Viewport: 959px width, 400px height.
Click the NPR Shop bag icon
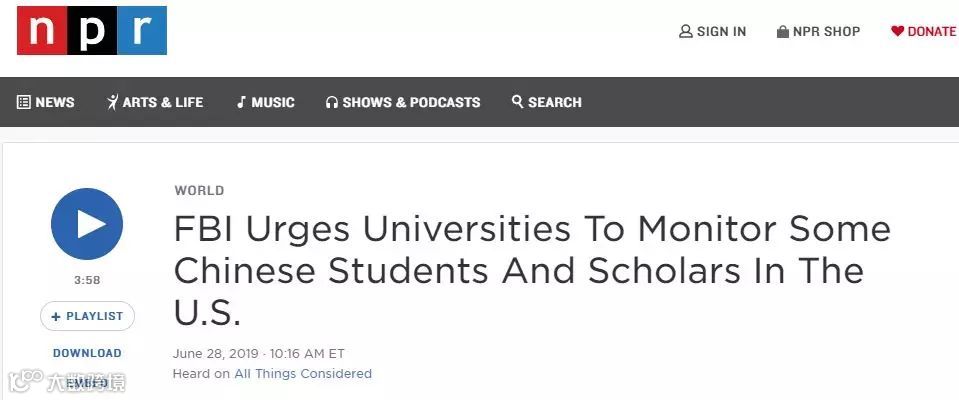point(782,32)
